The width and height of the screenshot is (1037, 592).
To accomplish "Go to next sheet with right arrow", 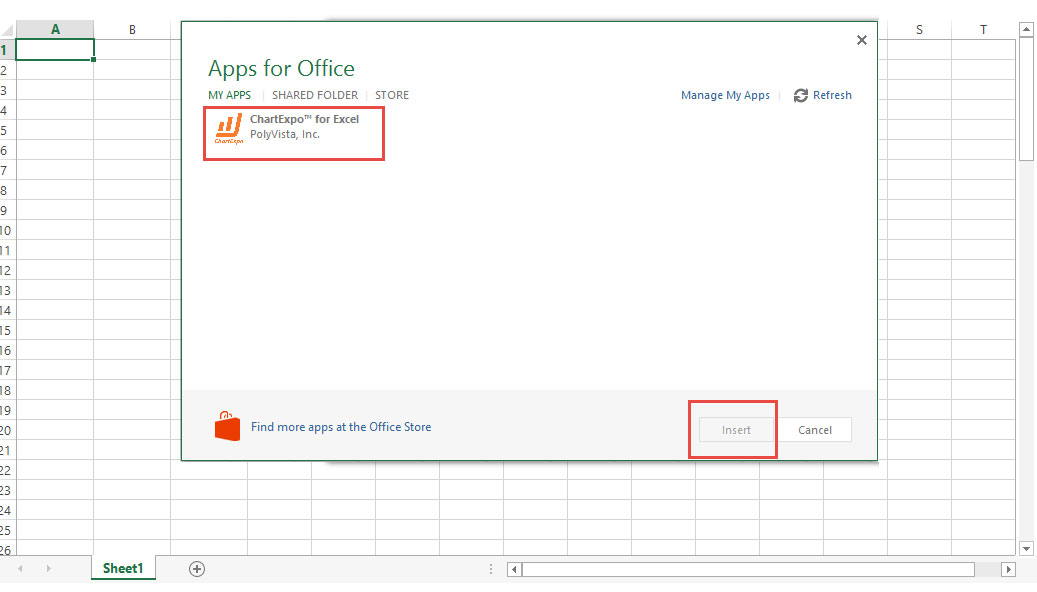I will 48,568.
